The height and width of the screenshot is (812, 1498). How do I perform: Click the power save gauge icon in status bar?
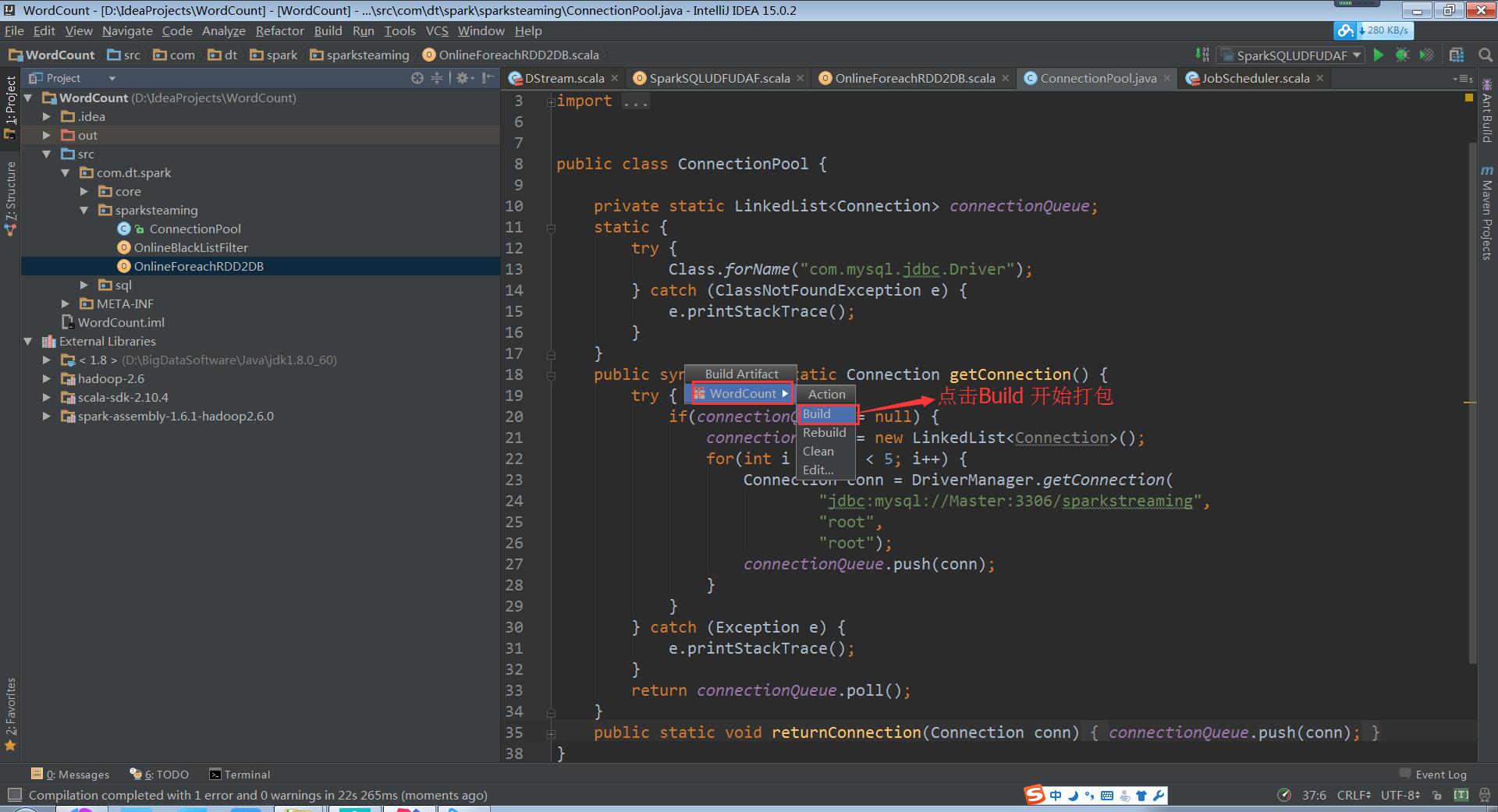coord(1284,795)
